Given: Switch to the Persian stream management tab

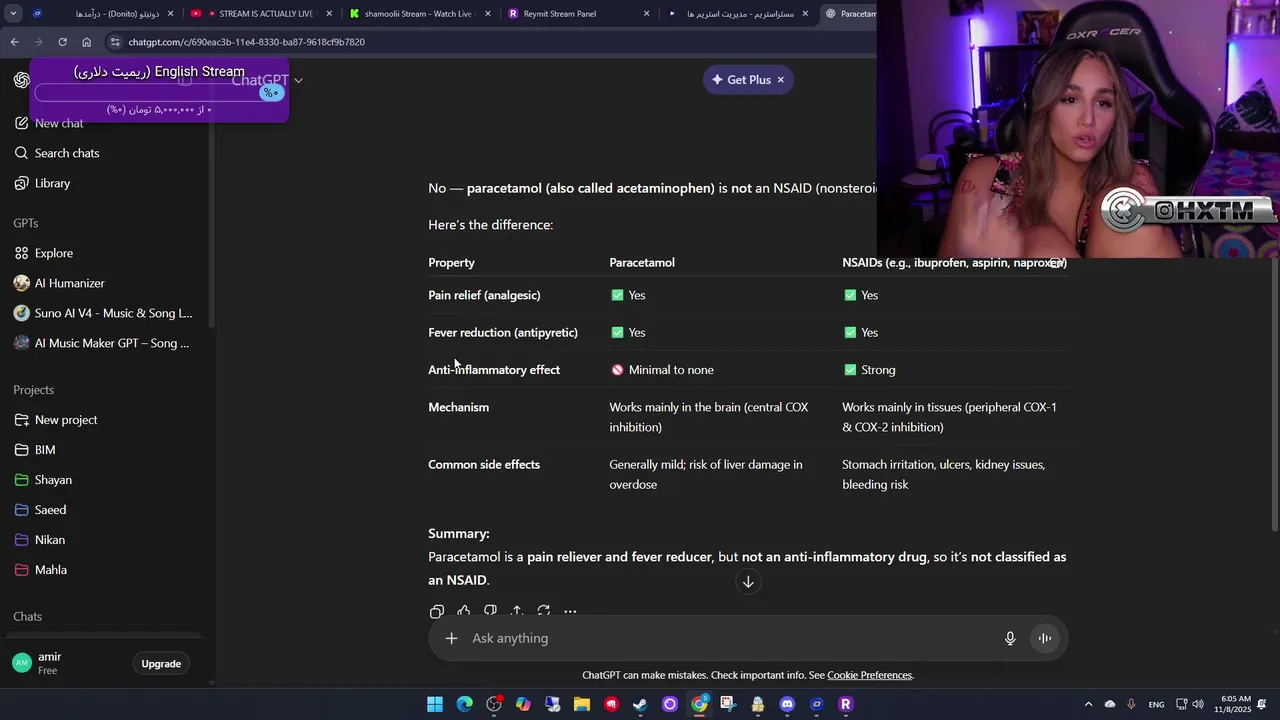Looking at the screenshot, I should (x=738, y=14).
